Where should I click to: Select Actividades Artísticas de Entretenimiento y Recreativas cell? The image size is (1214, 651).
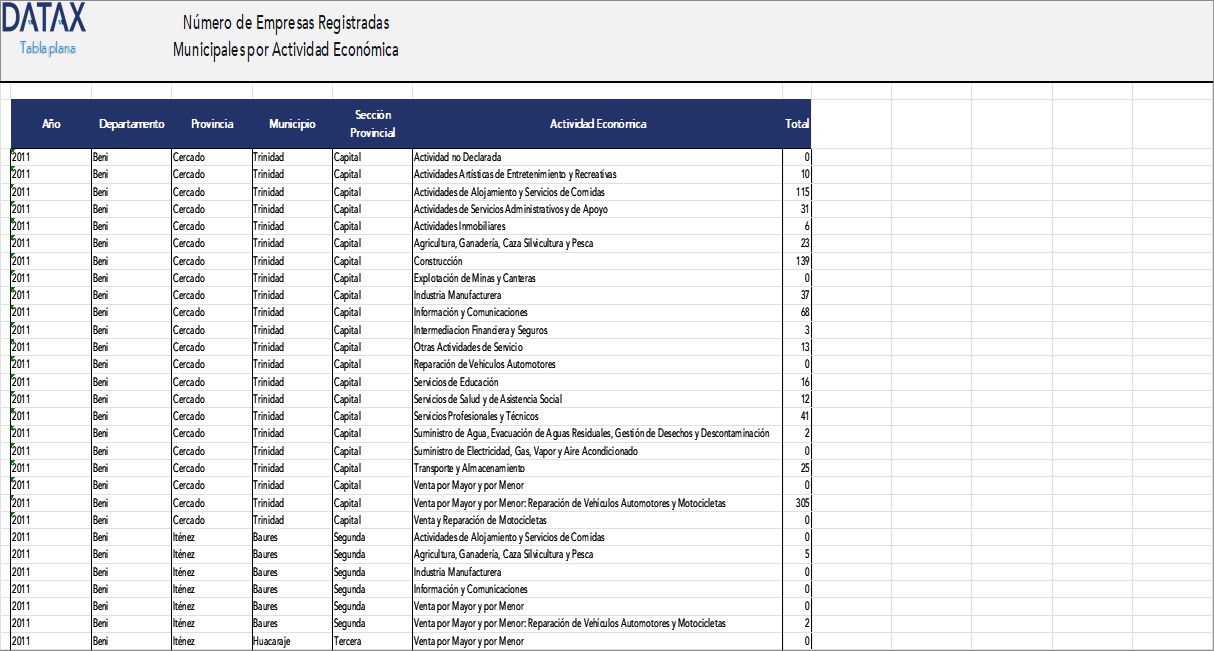pyautogui.click(x=598, y=174)
